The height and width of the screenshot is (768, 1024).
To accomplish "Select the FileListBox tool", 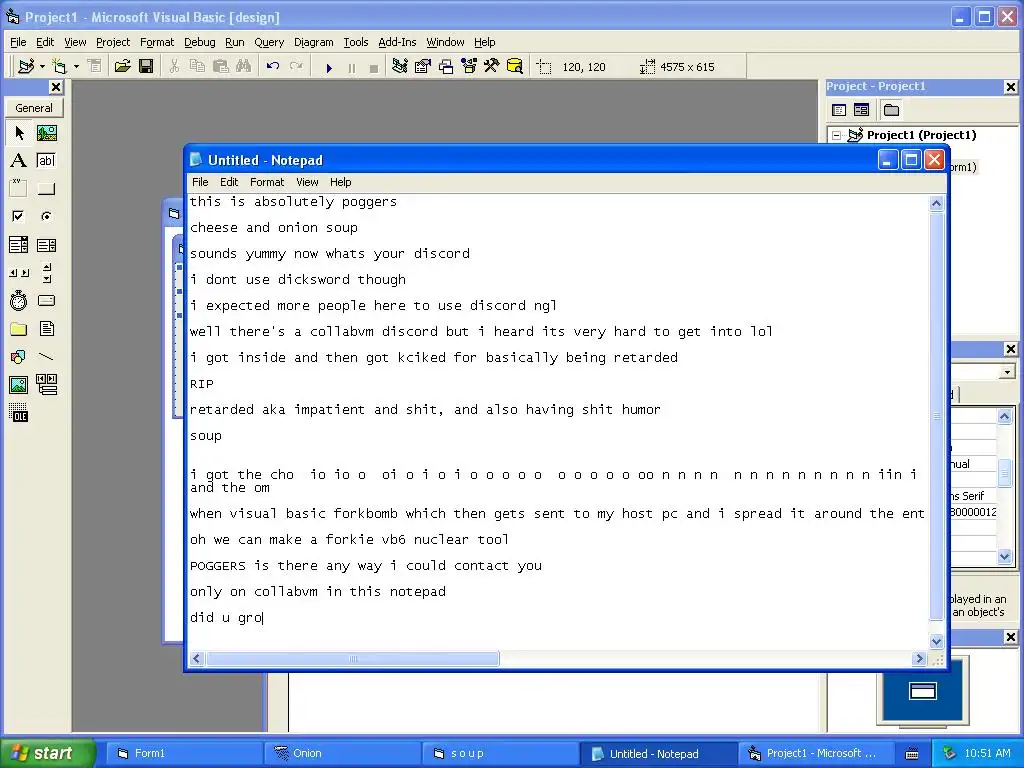I will (x=46, y=328).
